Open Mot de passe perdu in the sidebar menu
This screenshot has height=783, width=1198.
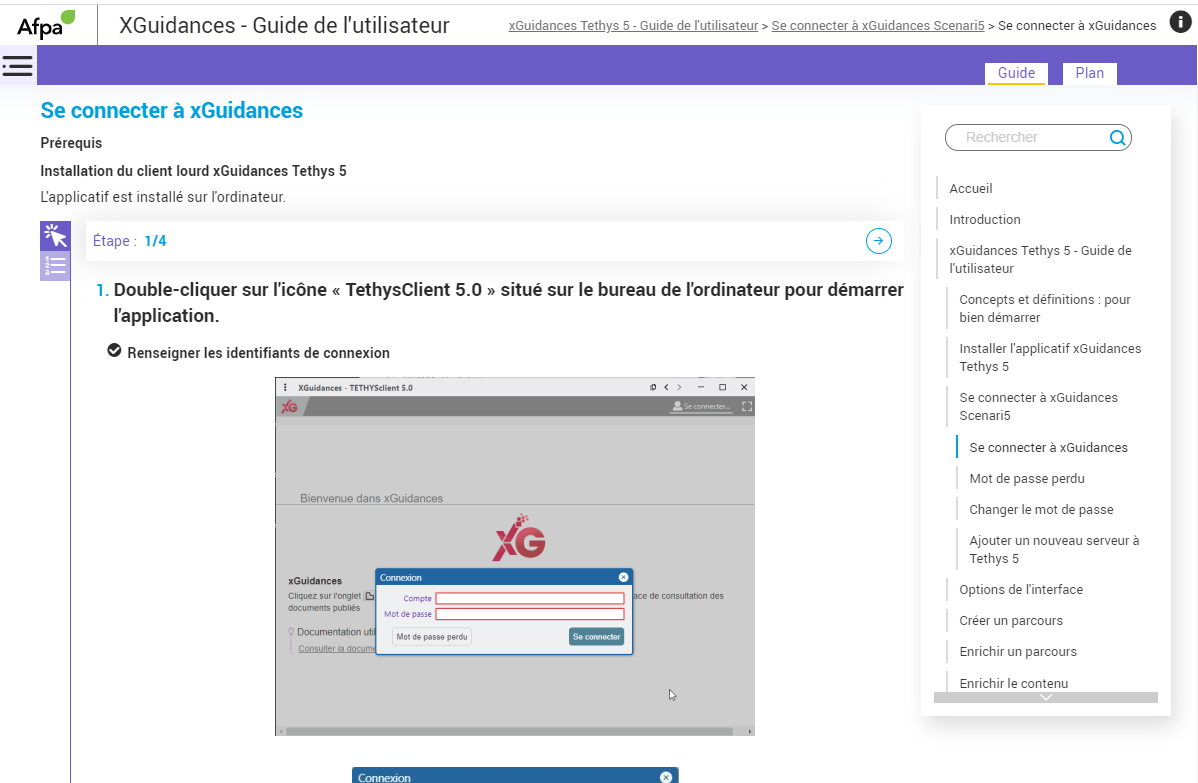[x=1027, y=479]
